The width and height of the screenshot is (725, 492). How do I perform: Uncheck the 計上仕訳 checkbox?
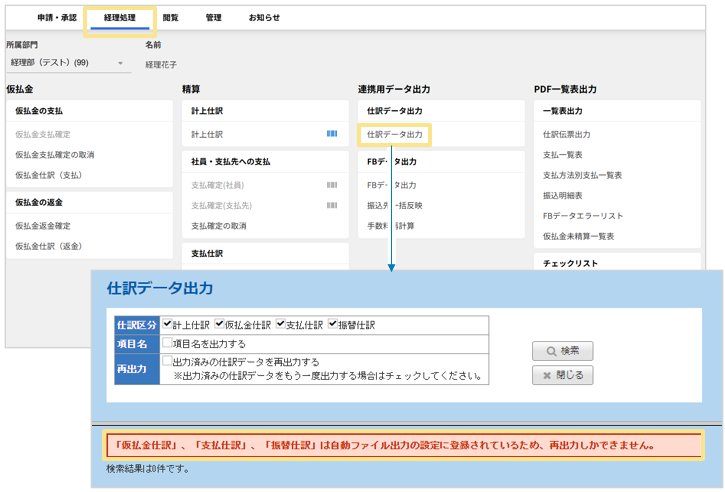tap(167, 325)
